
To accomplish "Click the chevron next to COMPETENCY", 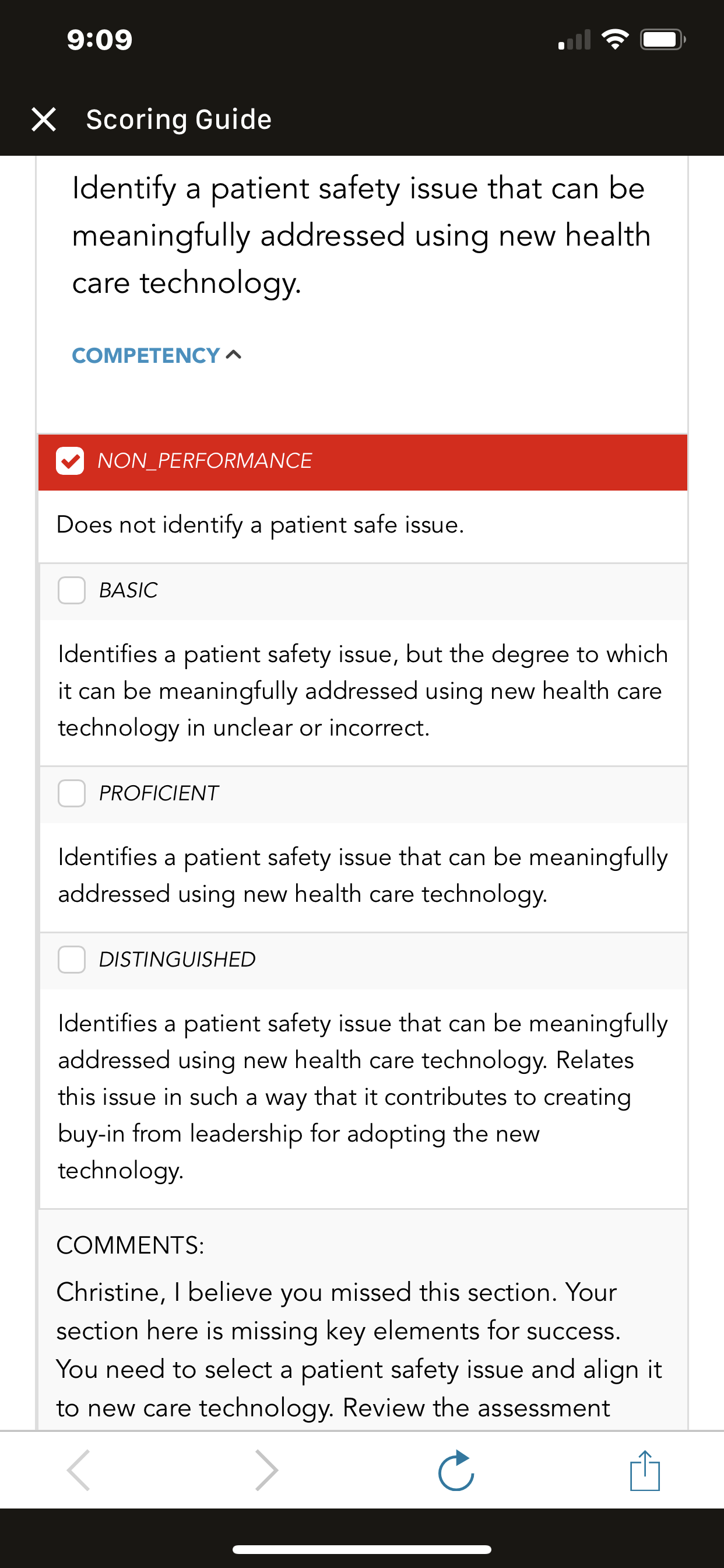I will click(234, 355).
